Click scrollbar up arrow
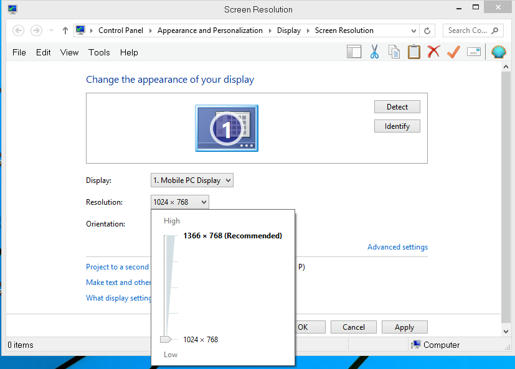 (506, 67)
